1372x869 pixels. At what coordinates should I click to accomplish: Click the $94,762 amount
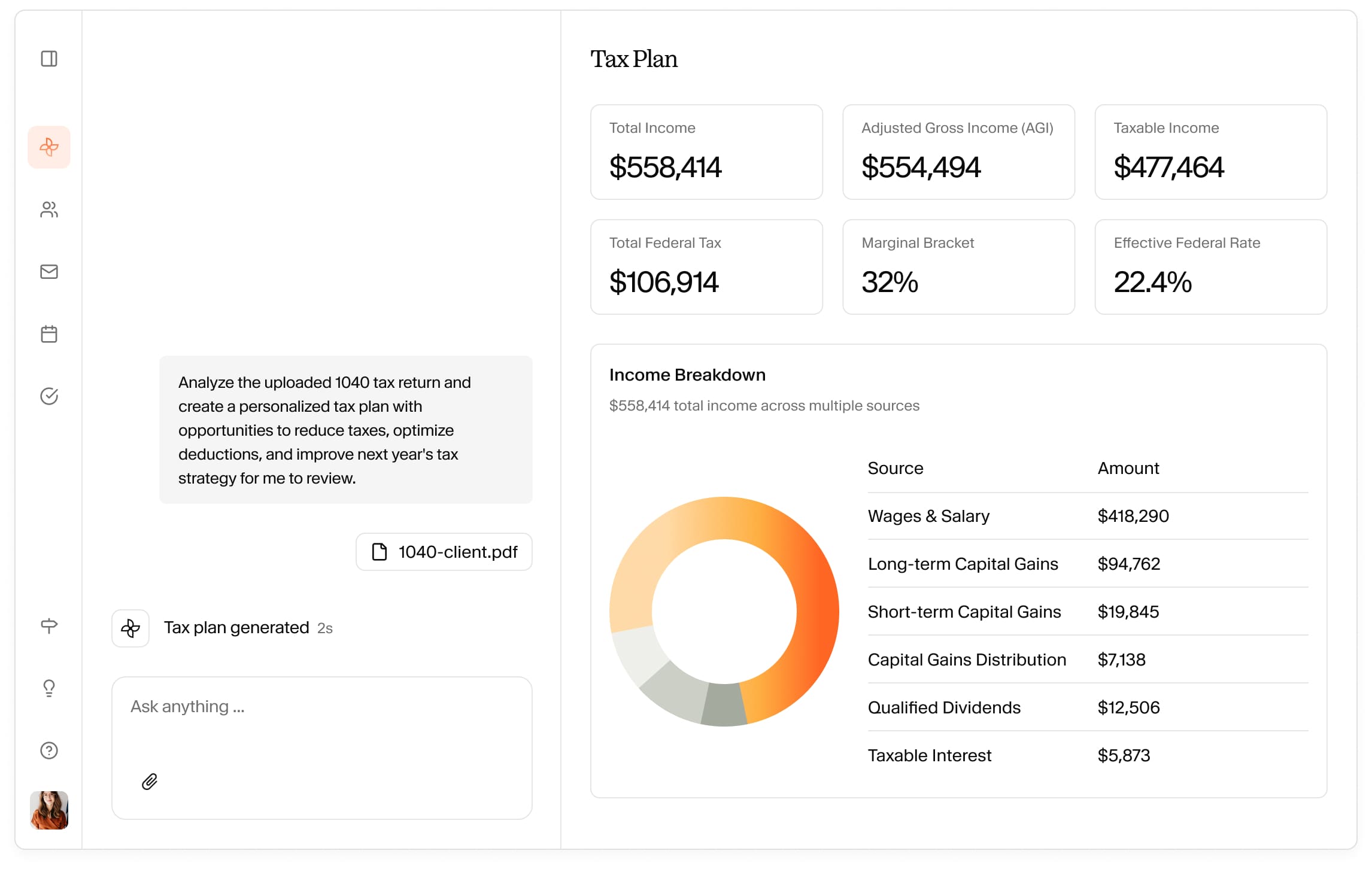click(x=1129, y=564)
